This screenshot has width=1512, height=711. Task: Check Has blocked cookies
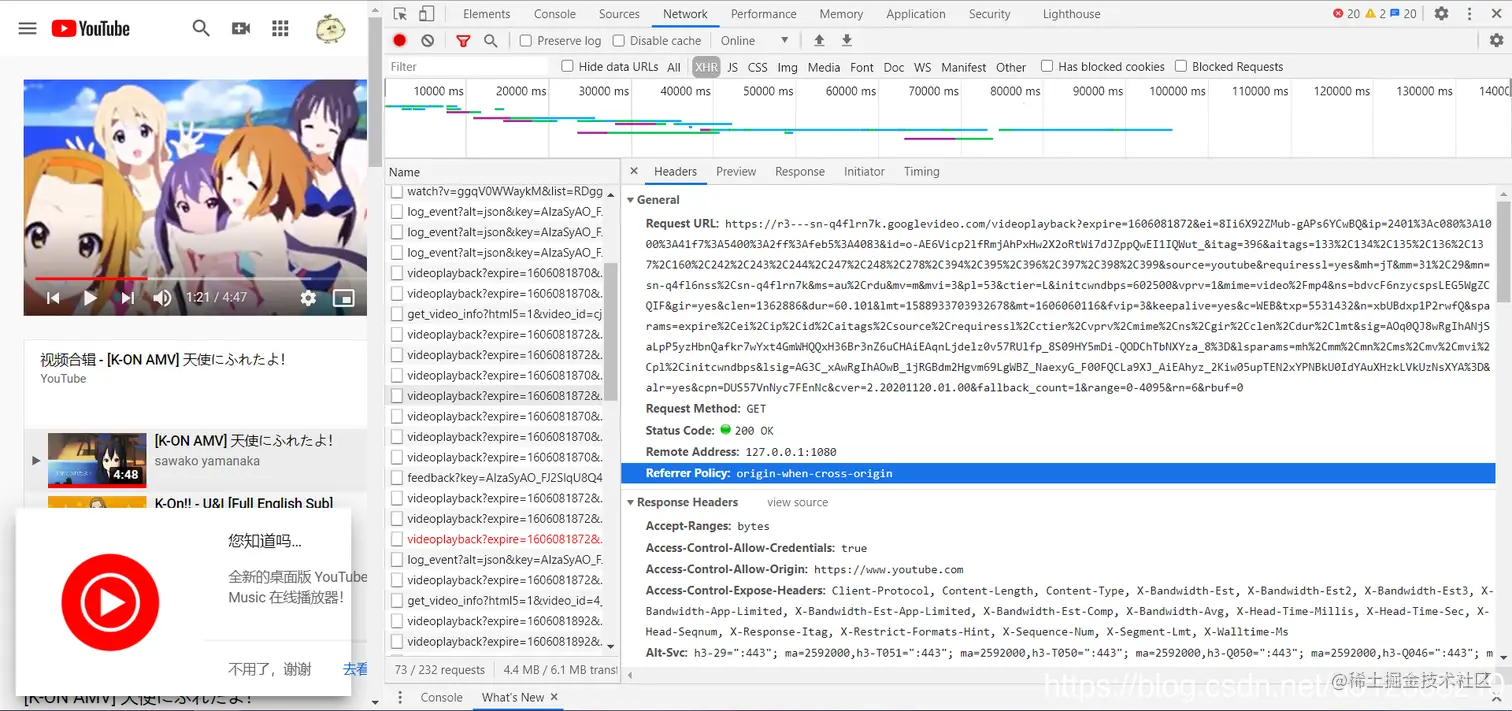(1047, 67)
